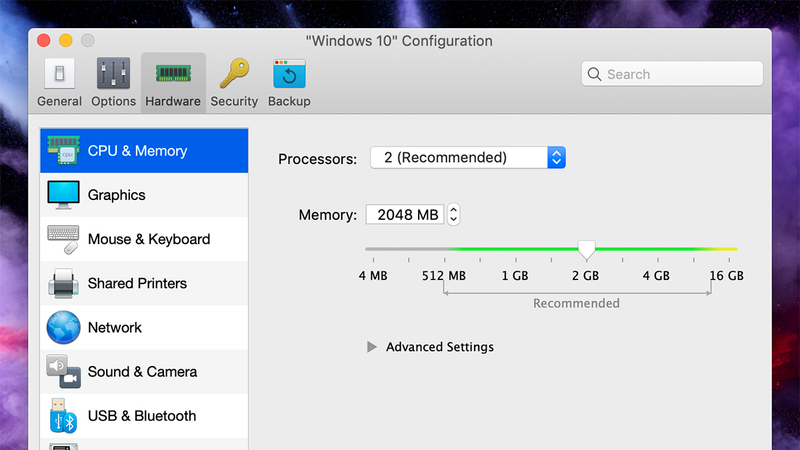Viewport: 800px width, 450px height.
Task: Click the USB & Bluetooth icon
Action: pos(63,416)
